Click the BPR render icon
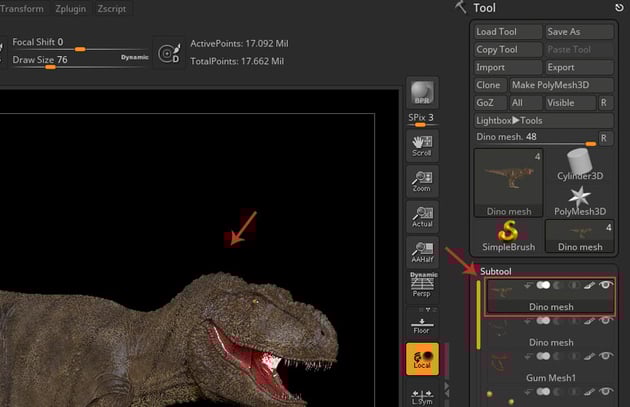The height and width of the screenshot is (407, 630). 422,93
